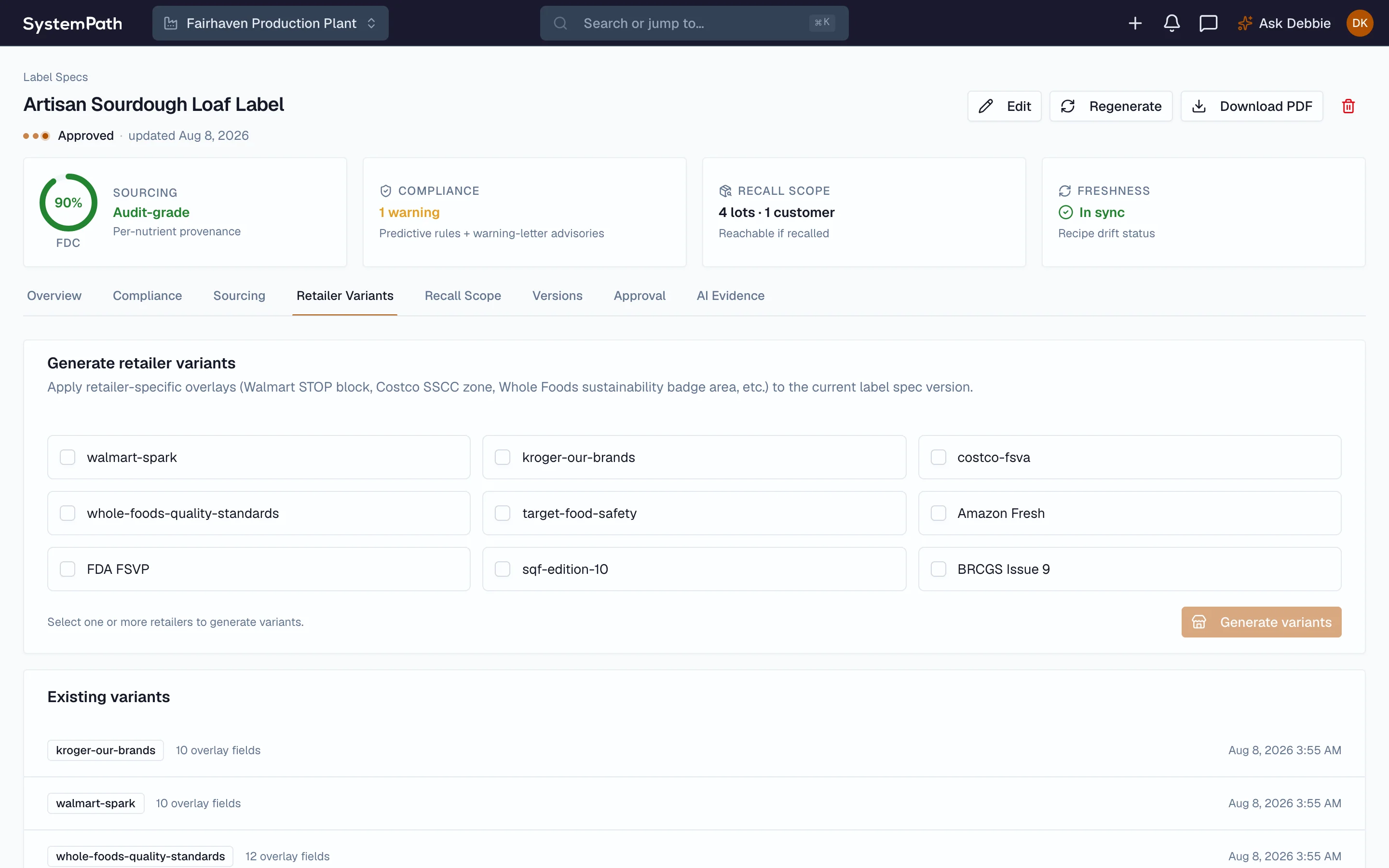The image size is (1389, 868).
Task: Open the whole-foods-quality-standards existing variant tag
Action: pos(141,856)
